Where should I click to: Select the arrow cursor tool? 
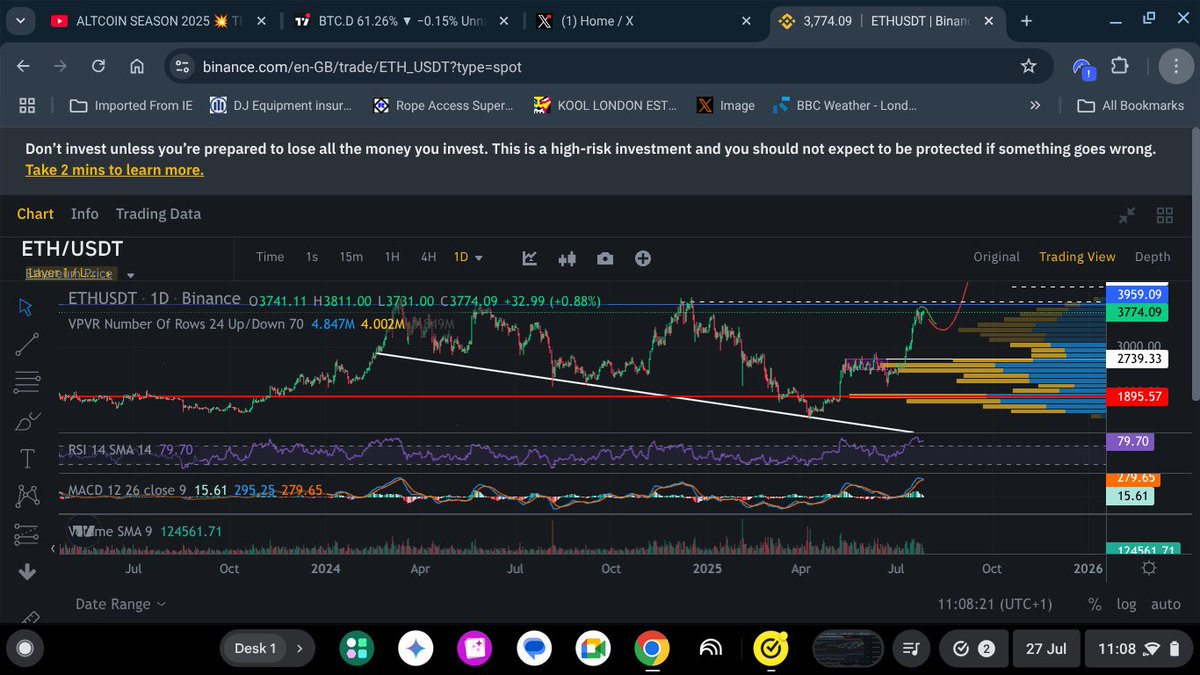27,305
